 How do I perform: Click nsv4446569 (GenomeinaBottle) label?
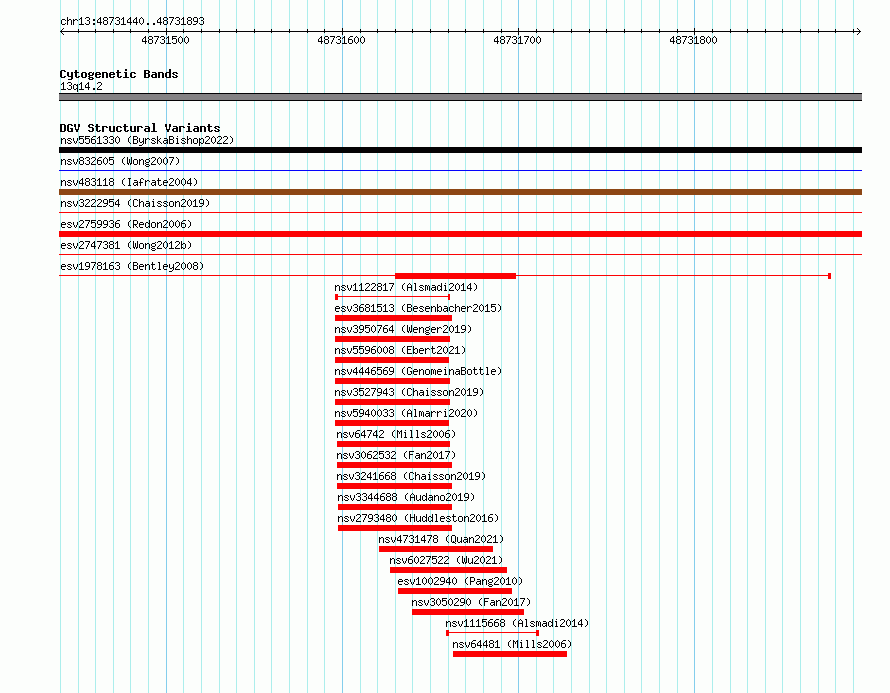pyautogui.click(x=418, y=371)
